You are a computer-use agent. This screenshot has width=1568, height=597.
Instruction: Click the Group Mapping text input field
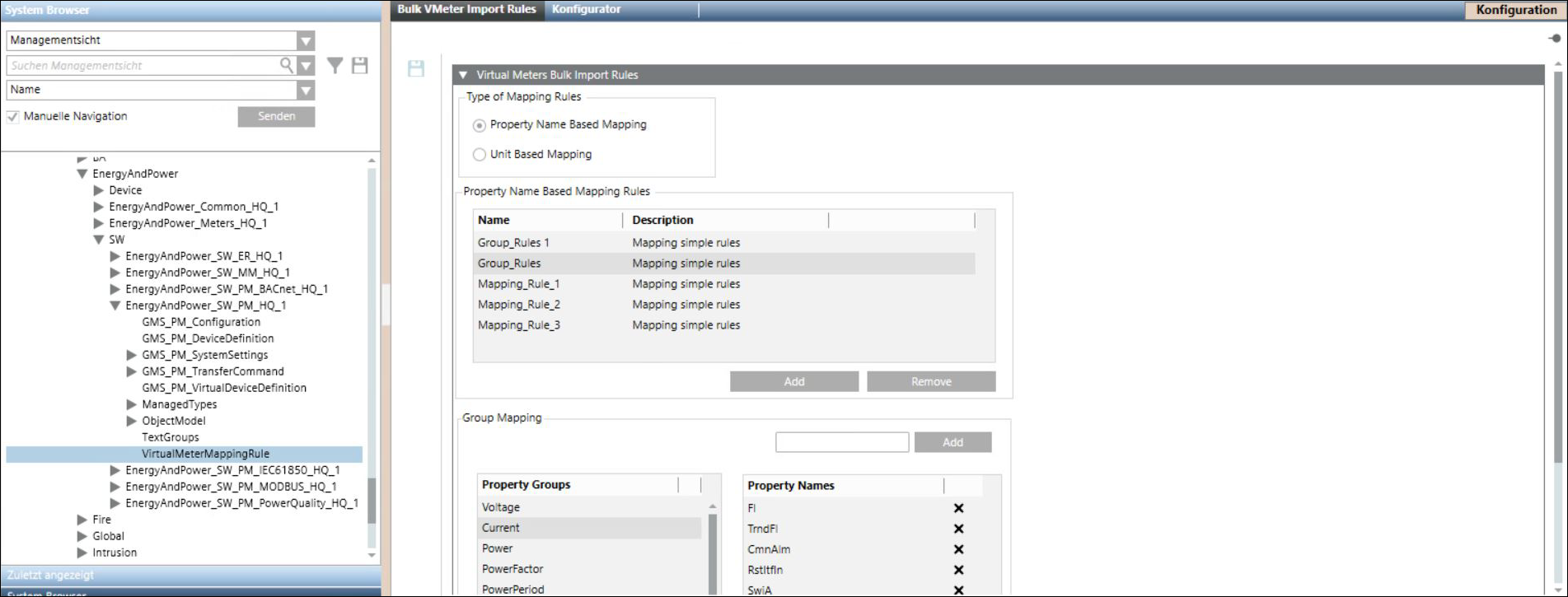point(841,442)
